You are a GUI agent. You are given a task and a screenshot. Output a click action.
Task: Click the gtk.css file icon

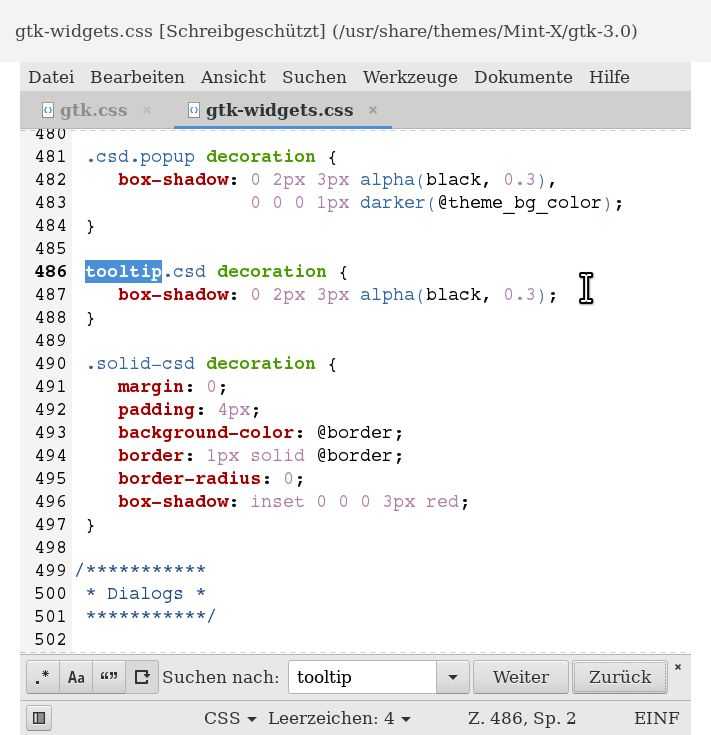(x=47, y=110)
